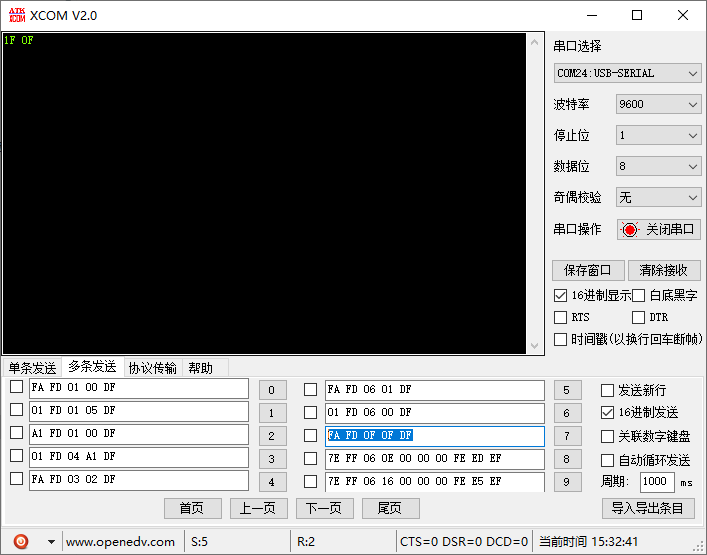The height and width of the screenshot is (555, 707).
Task: Enable the 自动循环发送 checkbox
Action: point(607,460)
